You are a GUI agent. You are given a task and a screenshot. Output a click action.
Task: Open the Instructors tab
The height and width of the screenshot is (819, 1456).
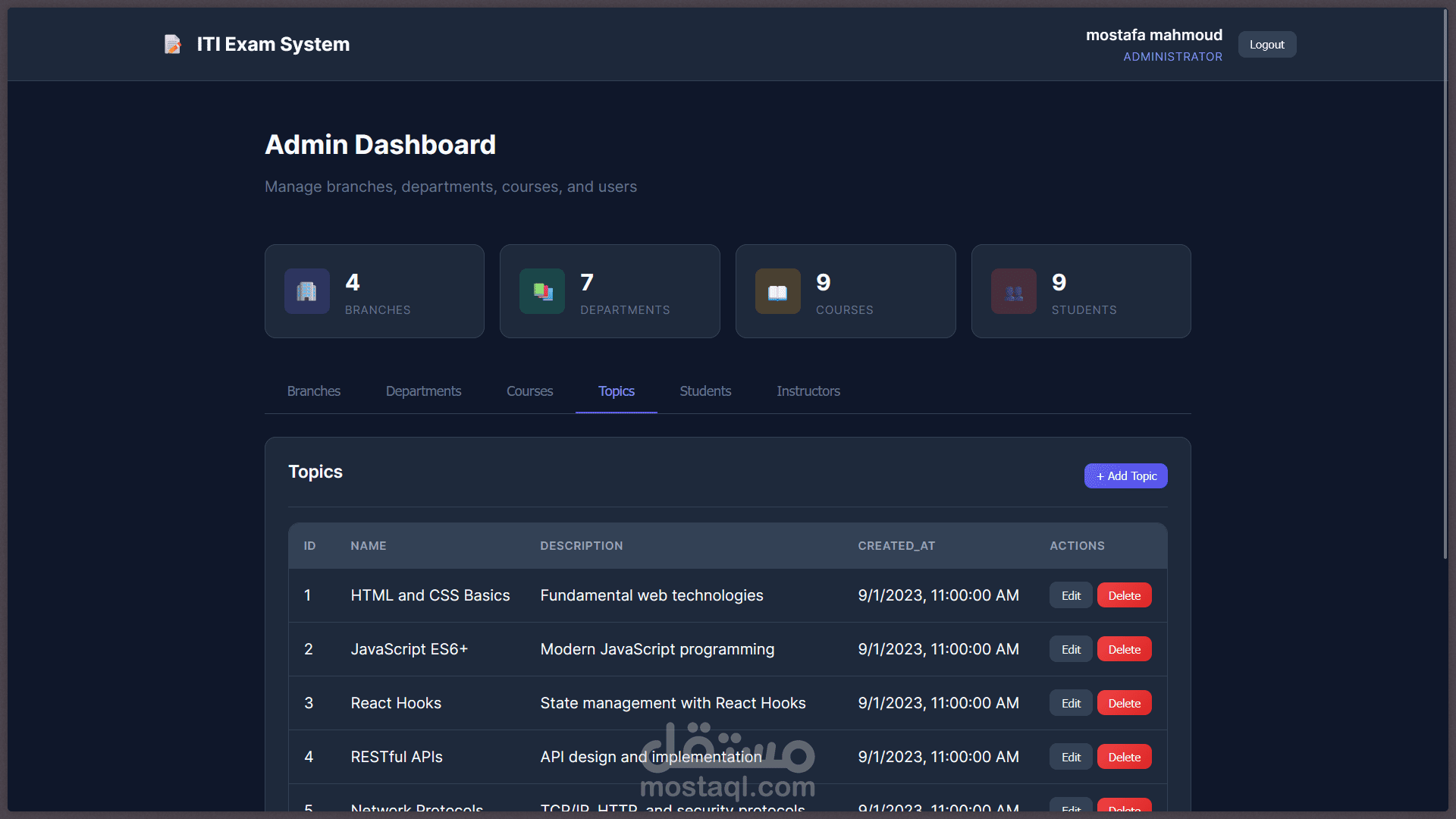tap(808, 391)
